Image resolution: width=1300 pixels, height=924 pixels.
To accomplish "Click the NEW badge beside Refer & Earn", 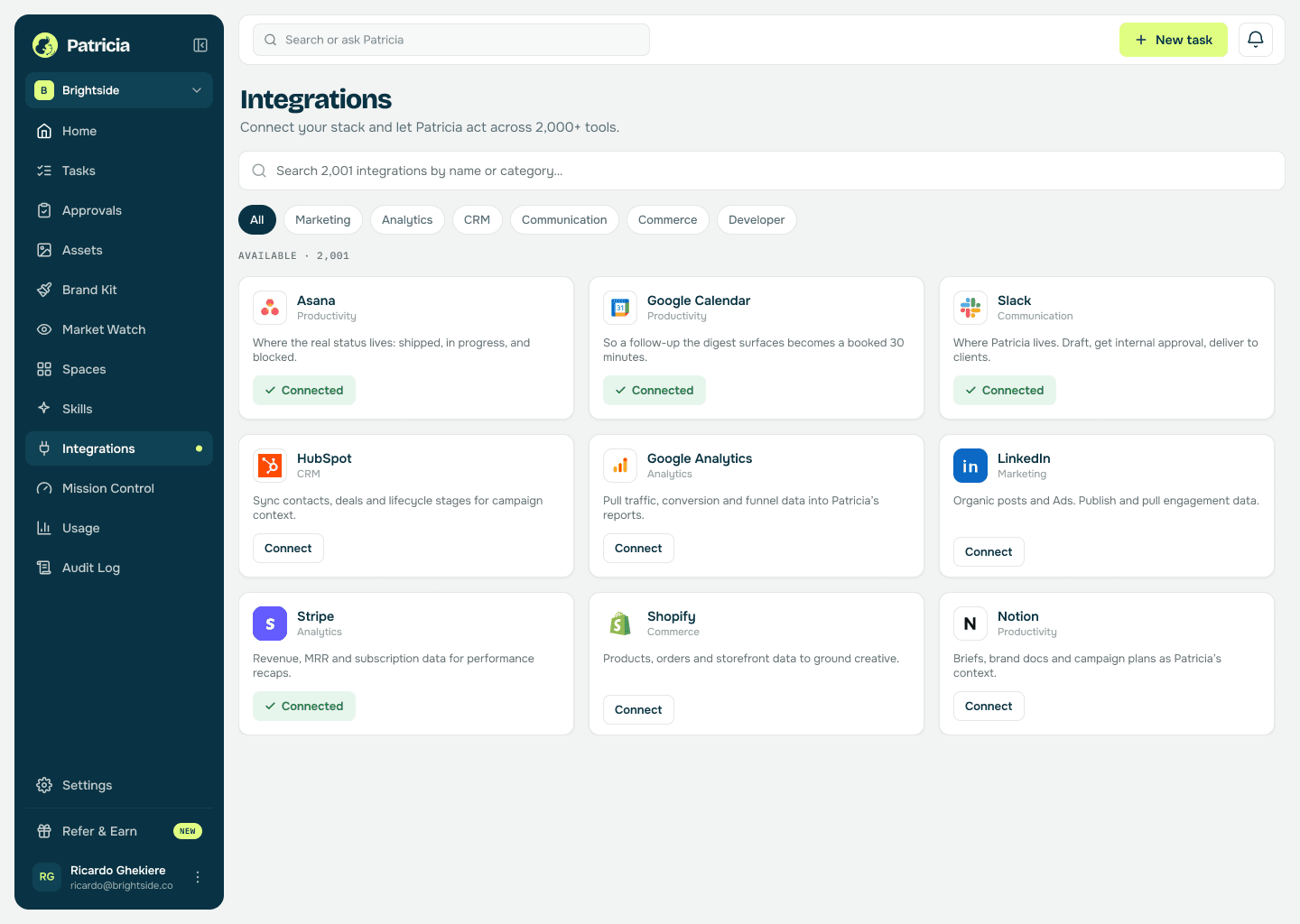I will (x=188, y=831).
